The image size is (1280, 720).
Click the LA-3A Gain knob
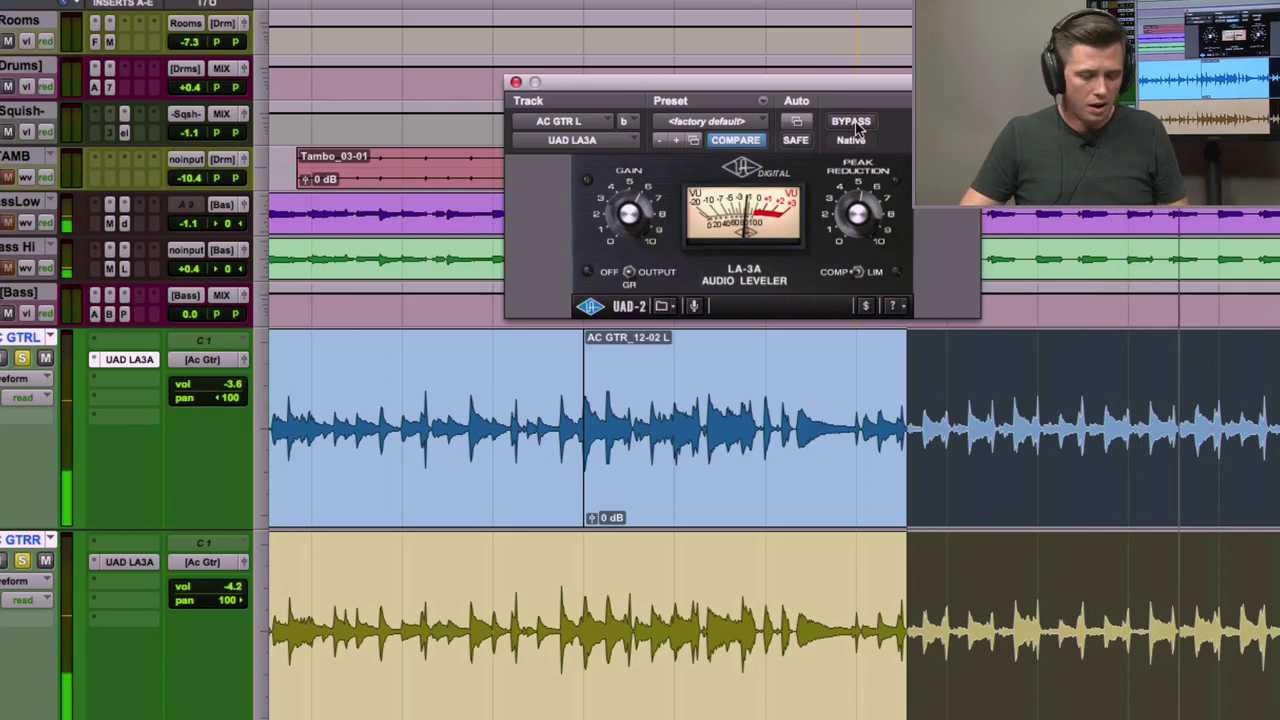628,212
